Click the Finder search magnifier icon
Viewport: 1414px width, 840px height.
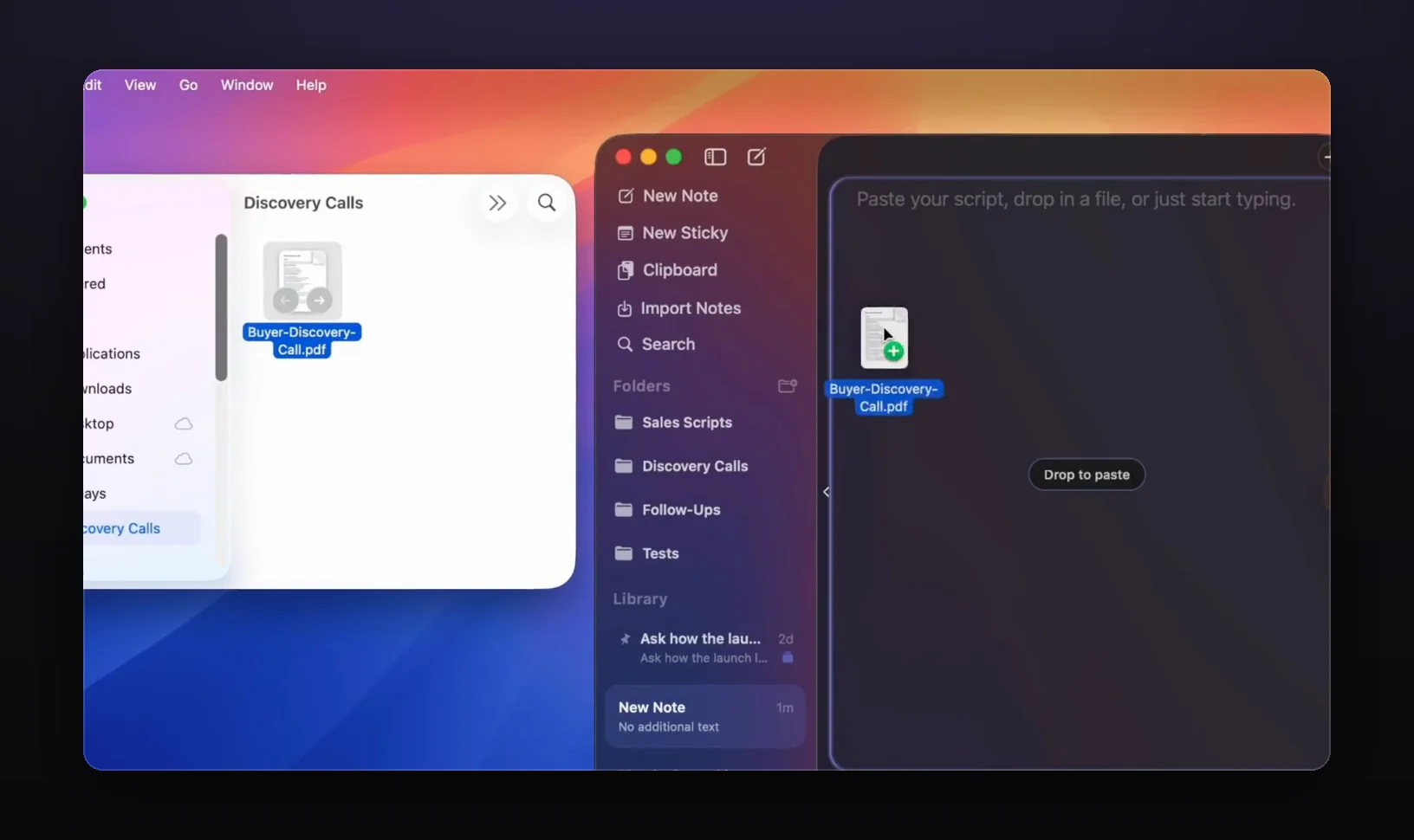coord(547,203)
